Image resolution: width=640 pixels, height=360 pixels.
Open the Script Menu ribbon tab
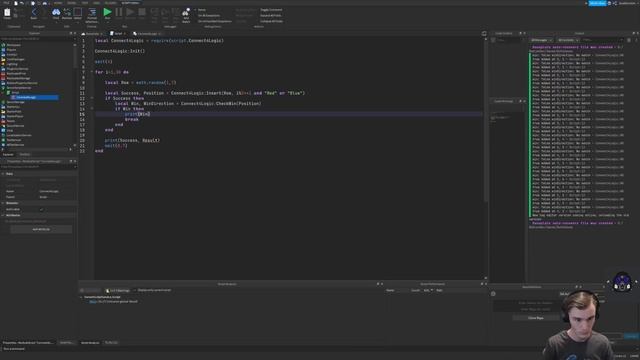click(130, 3)
